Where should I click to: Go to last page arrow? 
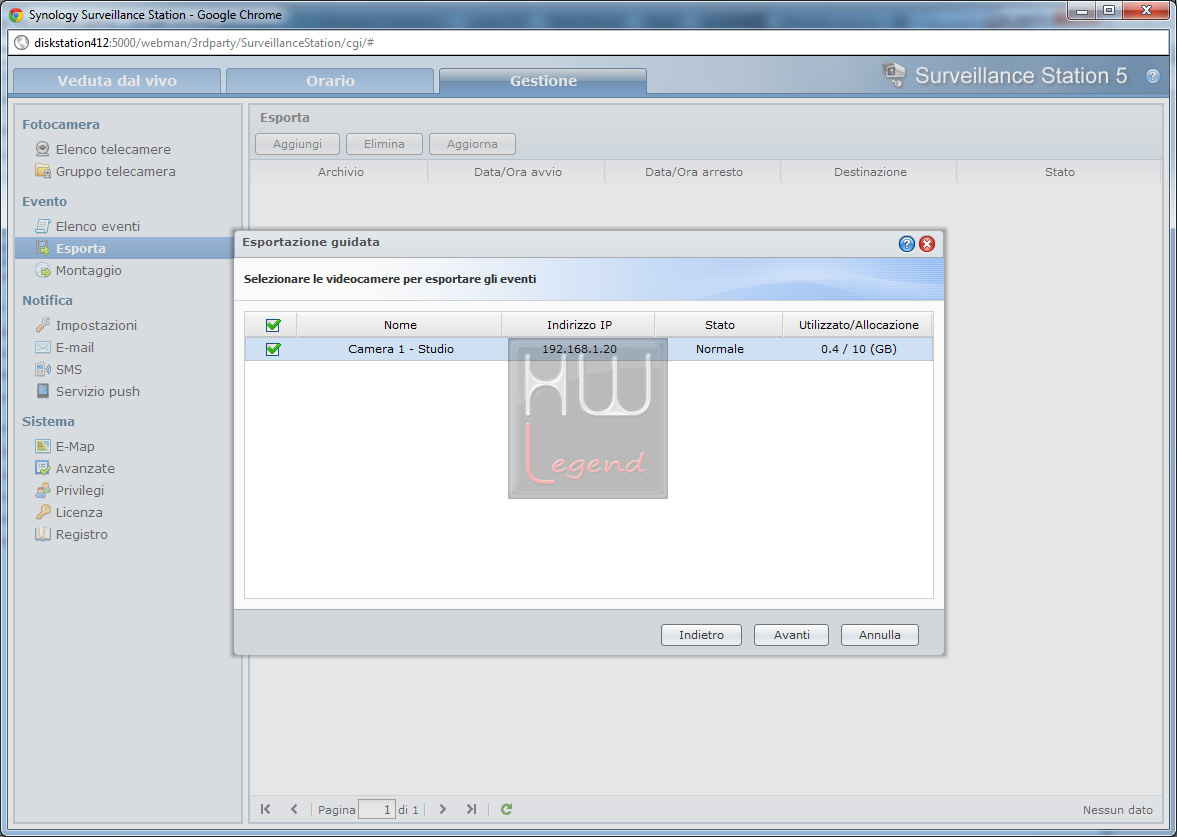(x=471, y=808)
